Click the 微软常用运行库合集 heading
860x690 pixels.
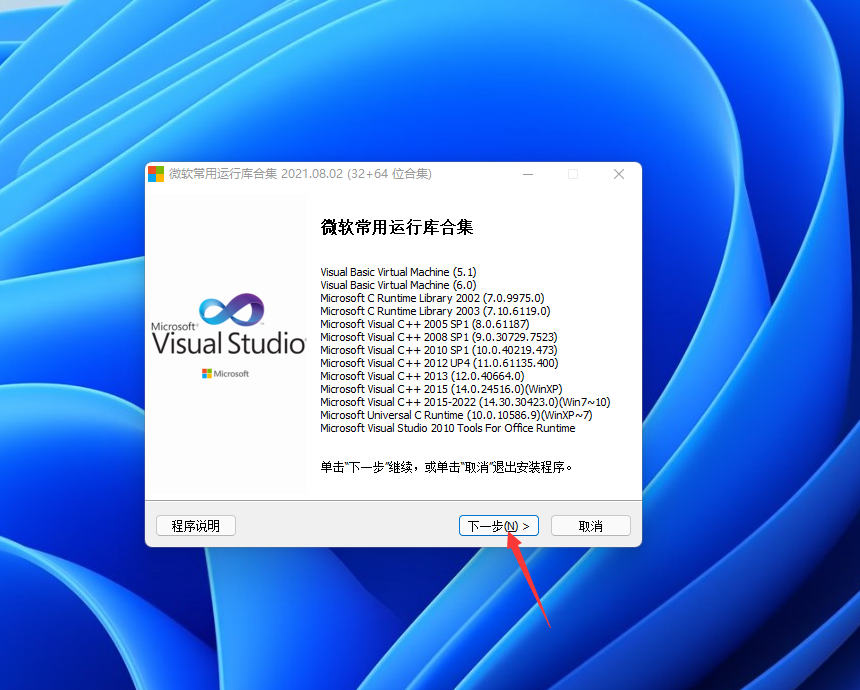click(x=397, y=227)
